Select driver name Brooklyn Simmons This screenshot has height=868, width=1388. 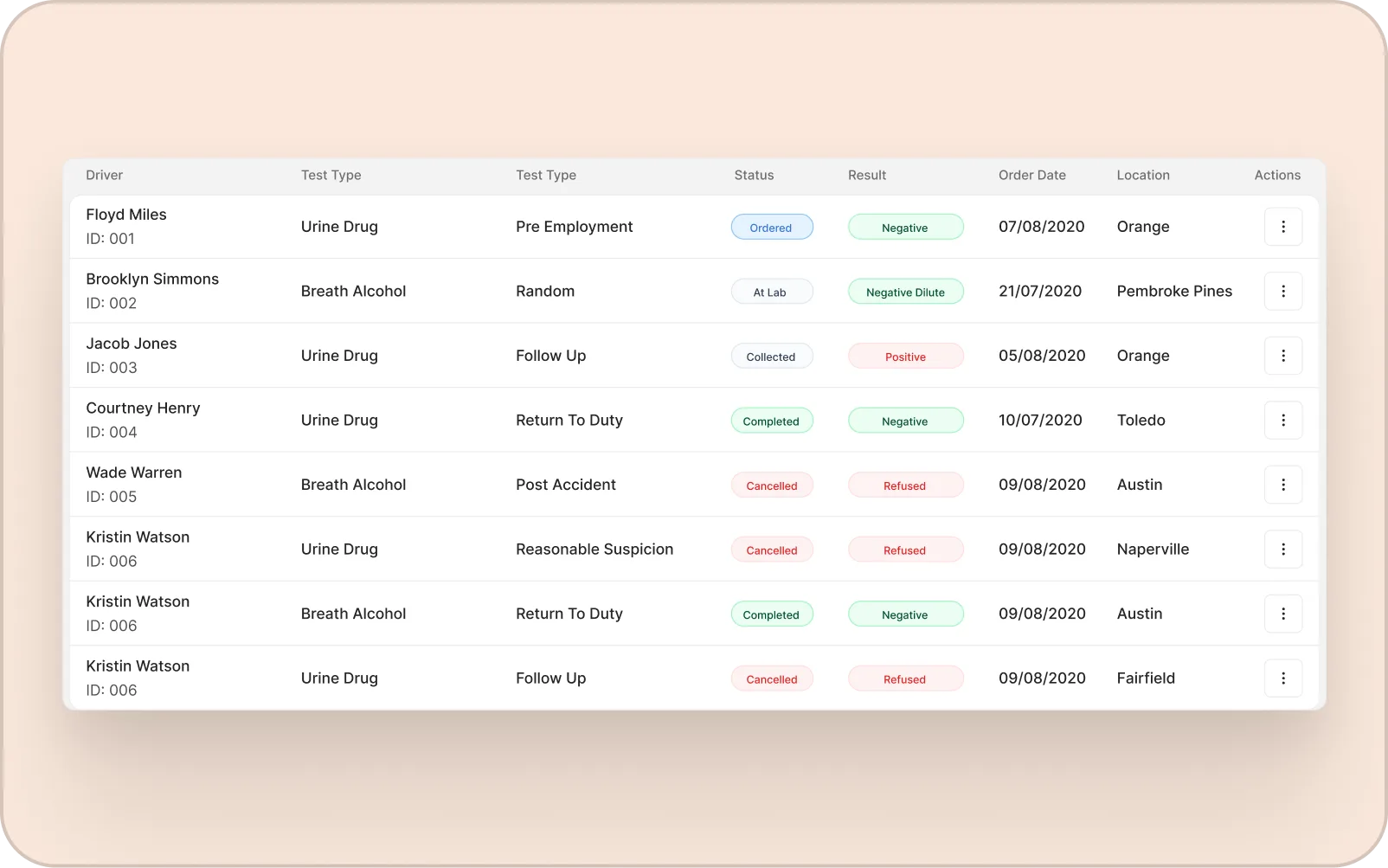pos(152,279)
